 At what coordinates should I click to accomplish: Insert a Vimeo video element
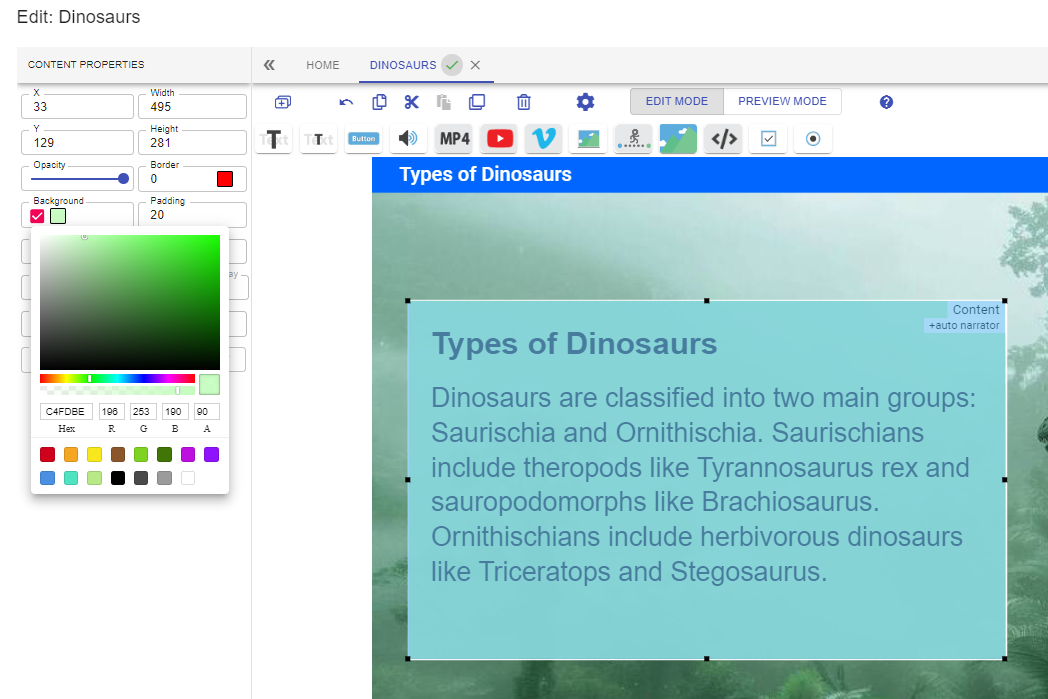(544, 139)
